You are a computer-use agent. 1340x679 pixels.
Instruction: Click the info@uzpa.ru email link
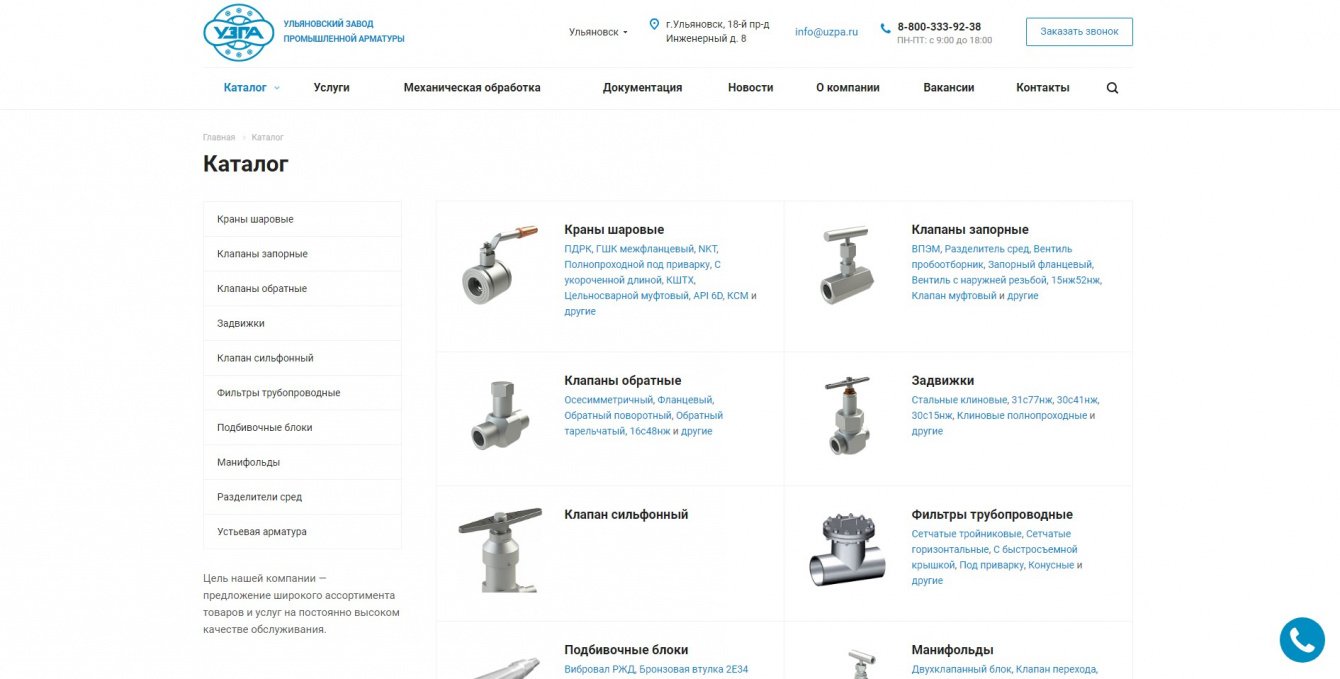826,32
